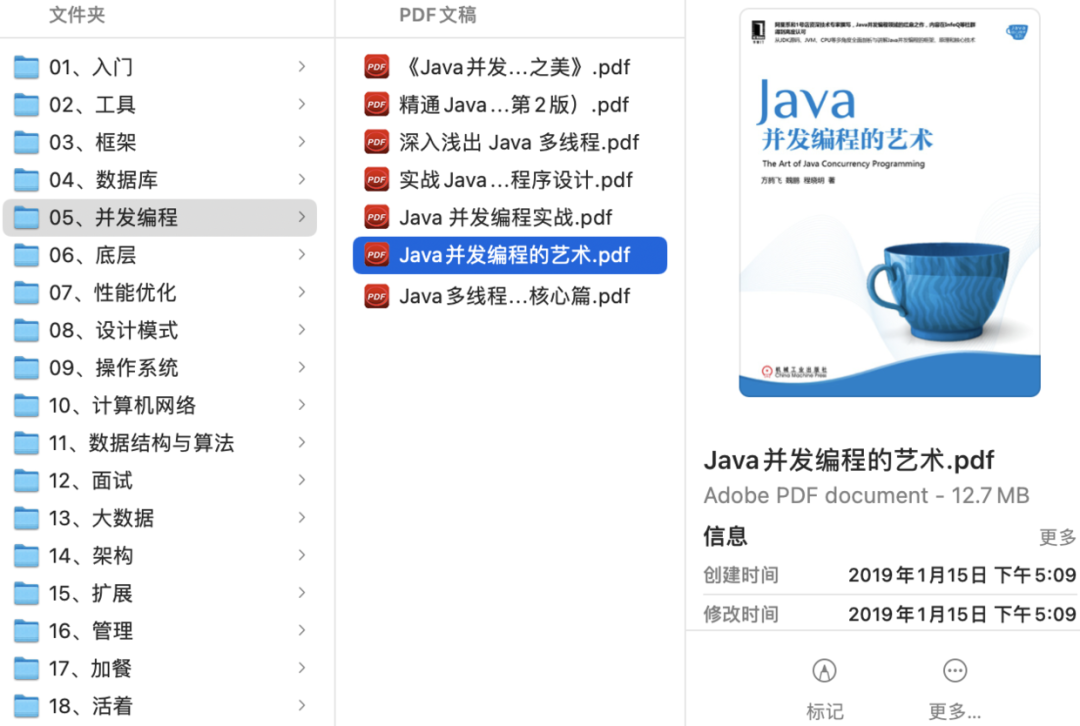Screen dimensions: 1080x726
Task: Click the Java book cover preview
Action: (889, 203)
